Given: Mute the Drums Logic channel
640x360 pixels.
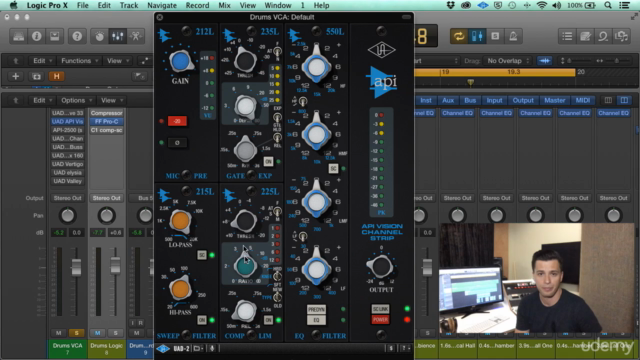Looking at the screenshot, I should coord(98,333).
